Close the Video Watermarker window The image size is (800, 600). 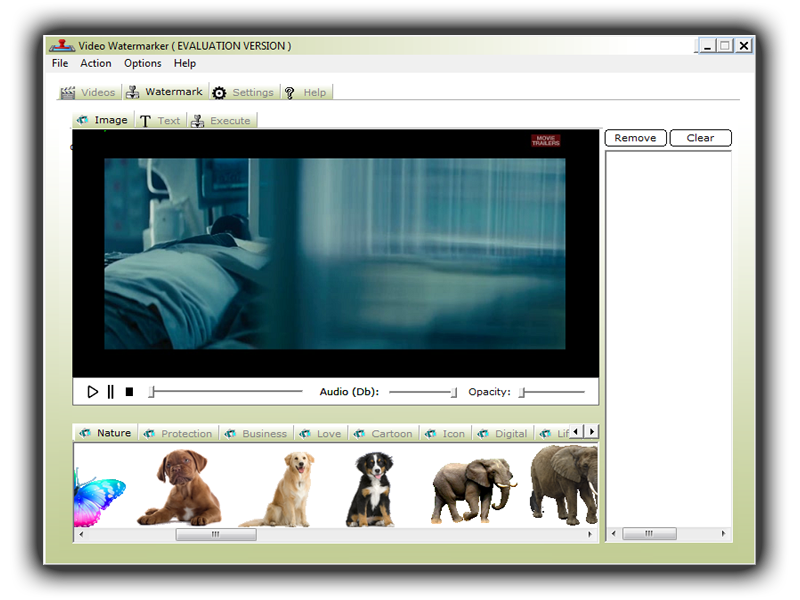744,46
